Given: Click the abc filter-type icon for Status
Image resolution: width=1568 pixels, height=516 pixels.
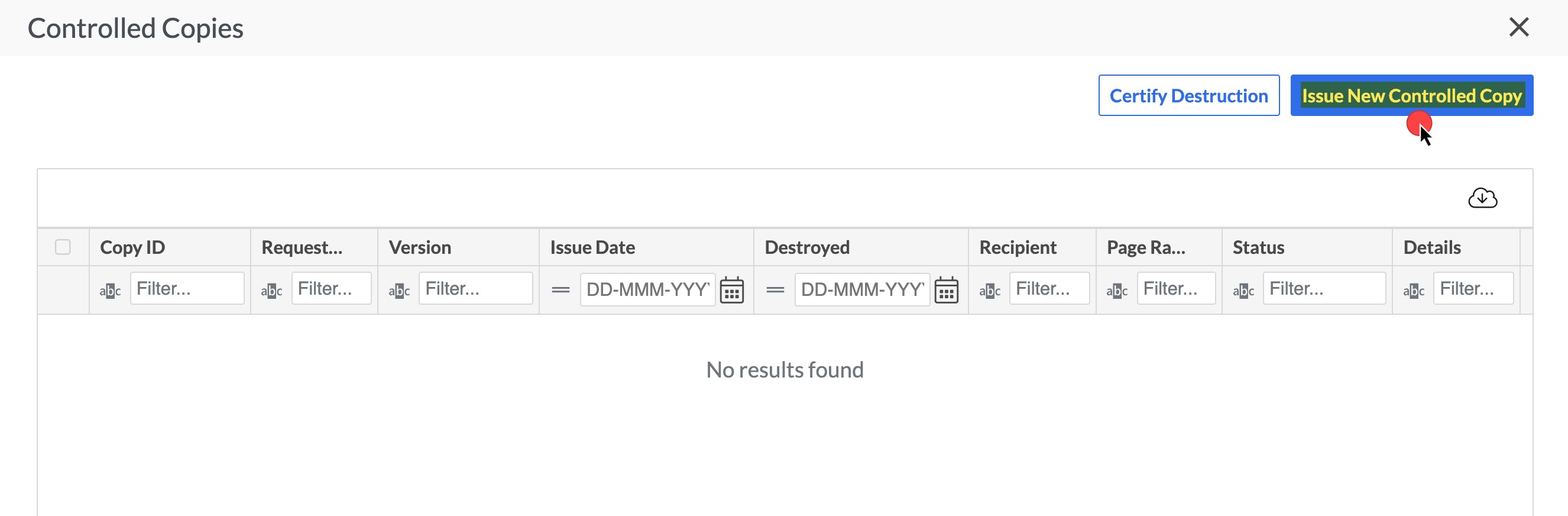Looking at the screenshot, I should [x=1243, y=291].
